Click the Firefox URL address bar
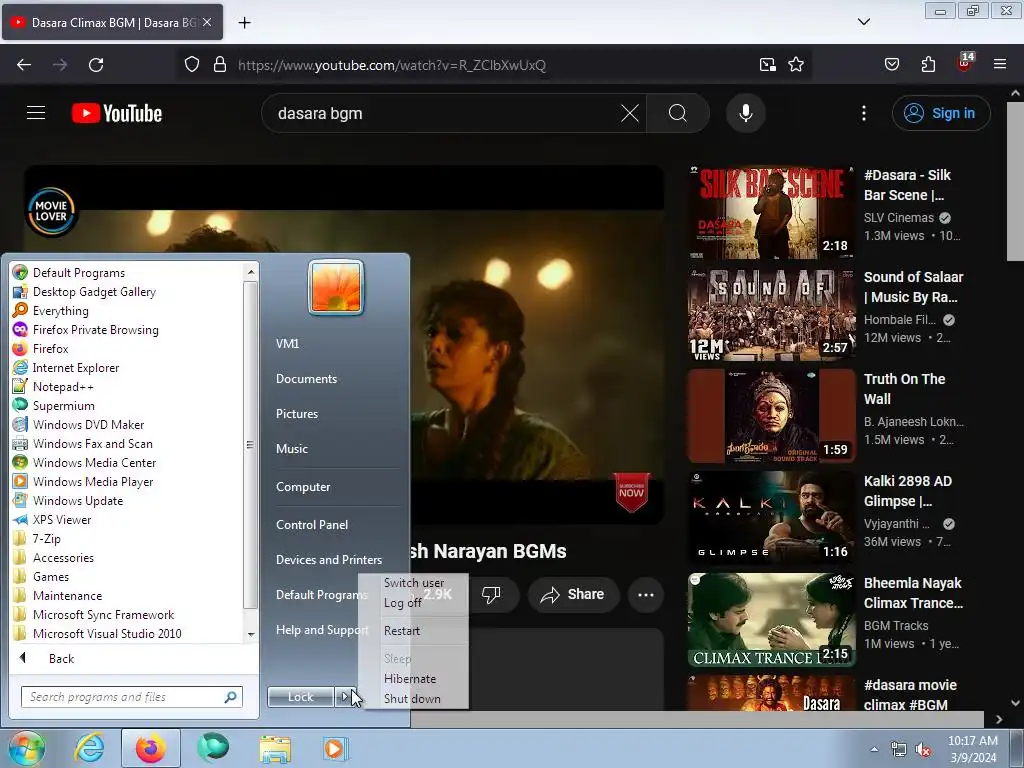 (392, 65)
